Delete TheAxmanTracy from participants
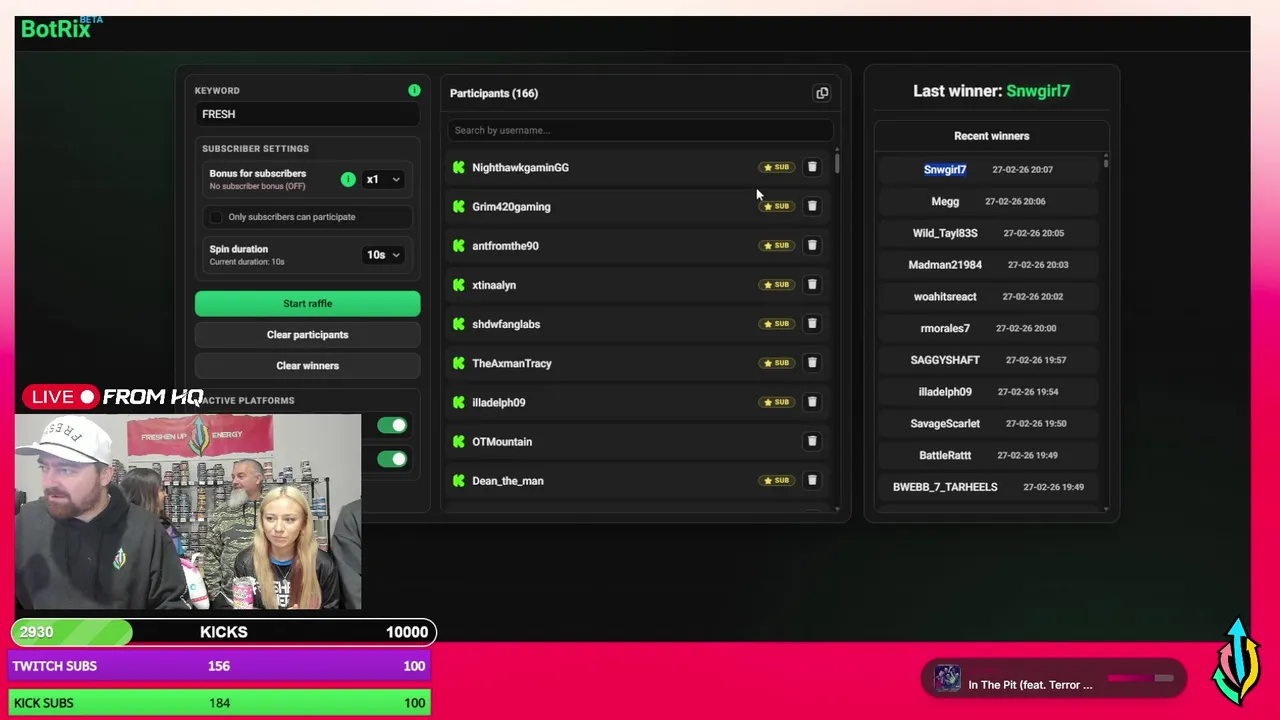Viewport: 1280px width, 720px height. coord(812,362)
